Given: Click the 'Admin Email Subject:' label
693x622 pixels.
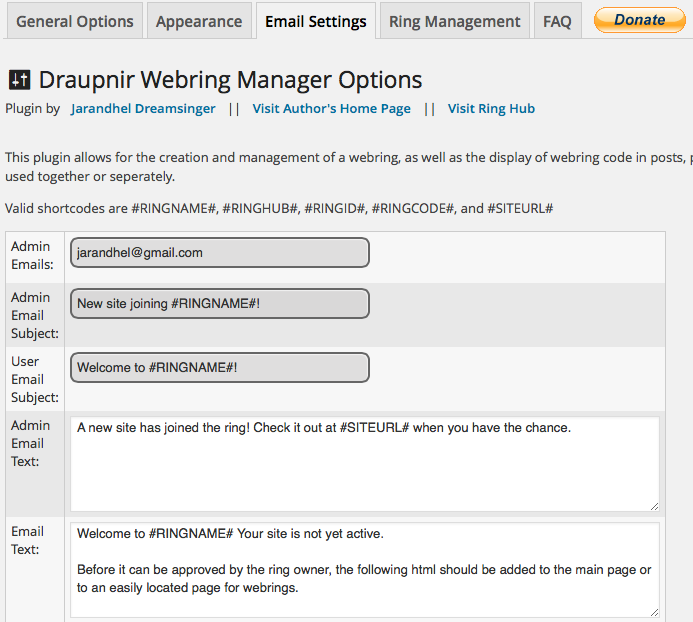Looking at the screenshot, I should [34, 315].
